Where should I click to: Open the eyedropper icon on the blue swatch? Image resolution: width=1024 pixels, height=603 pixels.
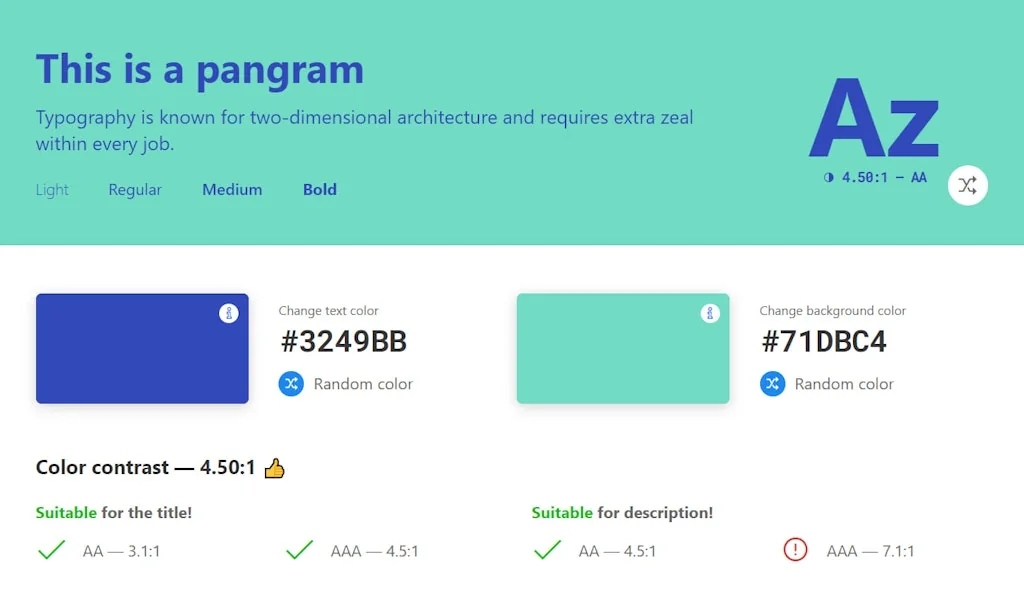[229, 313]
